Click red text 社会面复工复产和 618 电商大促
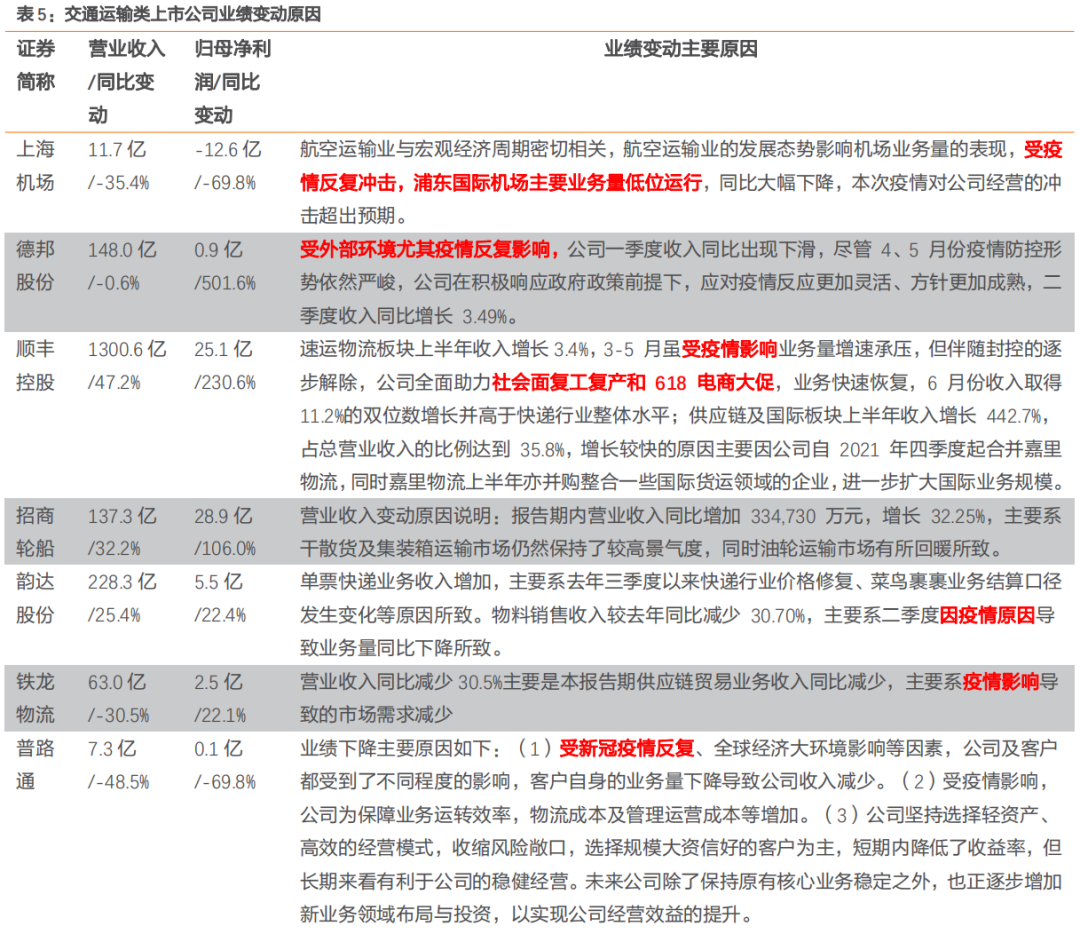Image resolution: width=1080 pixels, height=934 pixels. [634, 383]
